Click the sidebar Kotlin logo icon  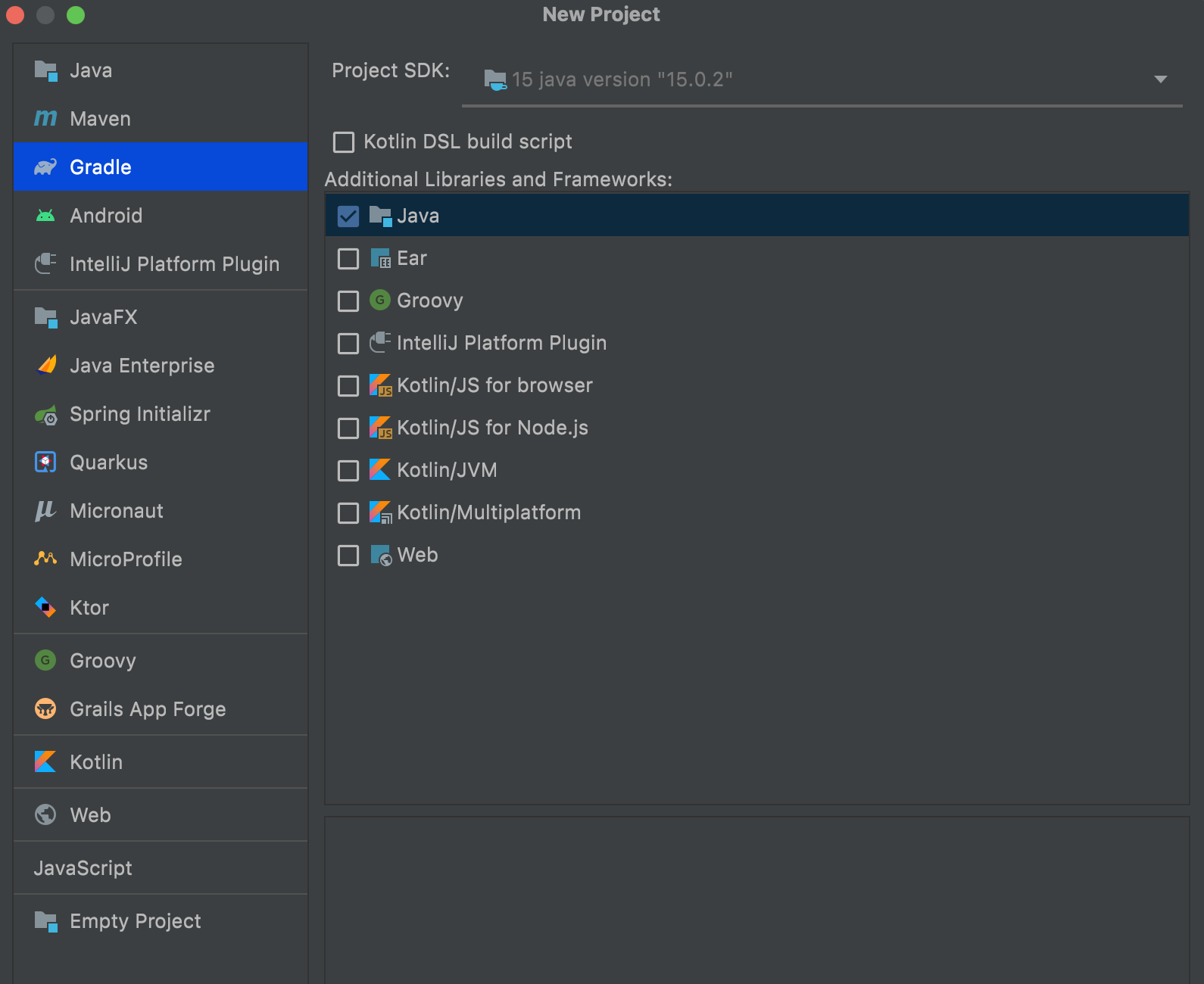[x=45, y=762]
